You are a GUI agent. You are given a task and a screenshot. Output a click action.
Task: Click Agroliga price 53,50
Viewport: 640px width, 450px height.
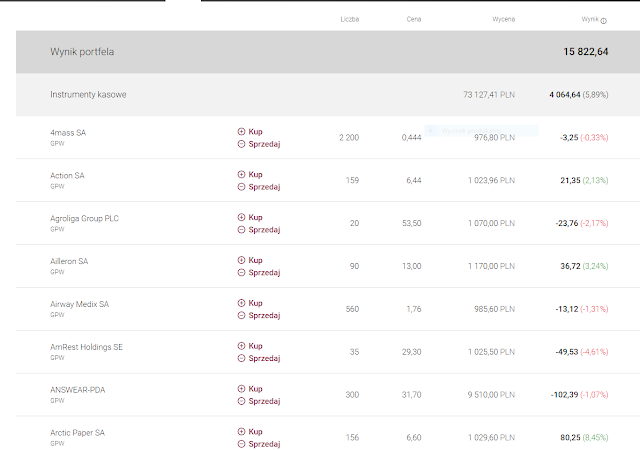[411, 223]
